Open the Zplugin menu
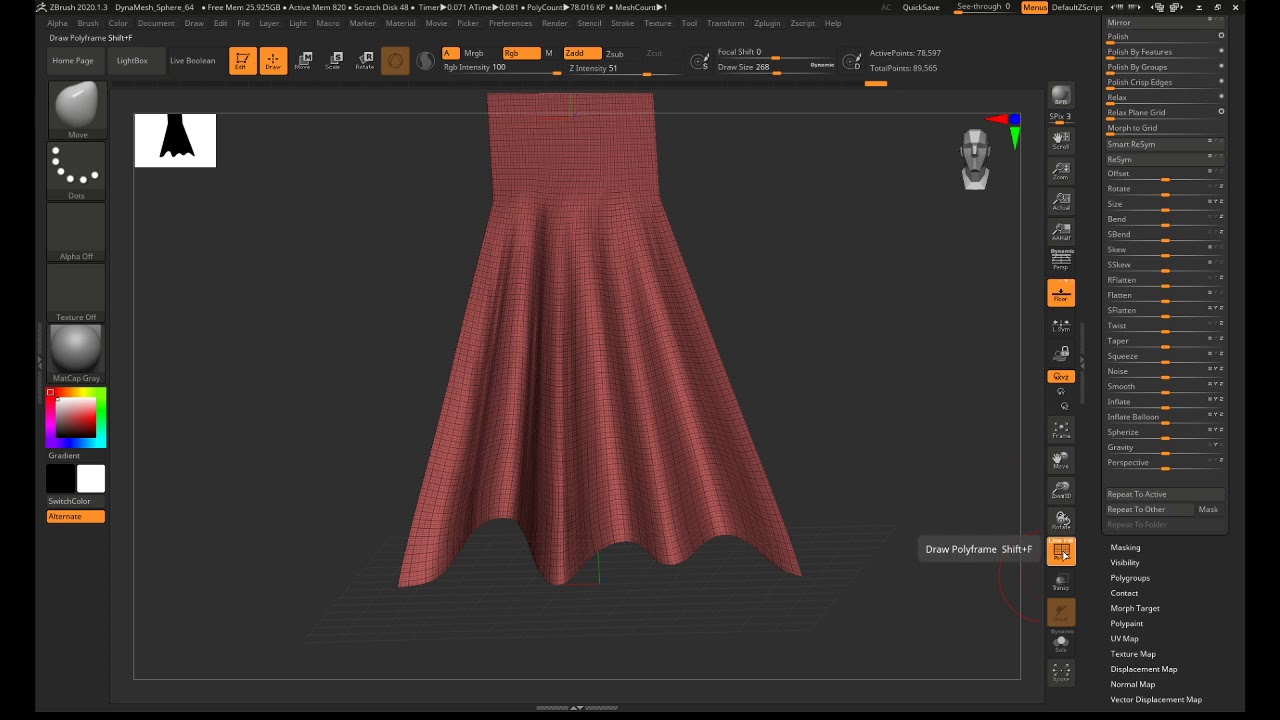1280x720 pixels. click(x=767, y=23)
